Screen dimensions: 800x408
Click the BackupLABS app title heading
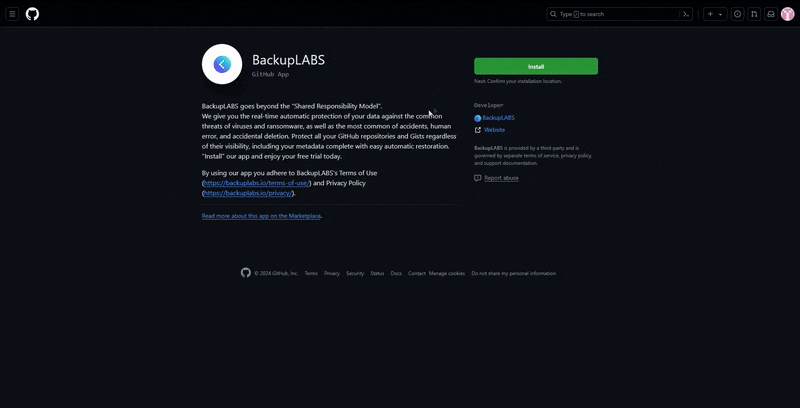288,60
